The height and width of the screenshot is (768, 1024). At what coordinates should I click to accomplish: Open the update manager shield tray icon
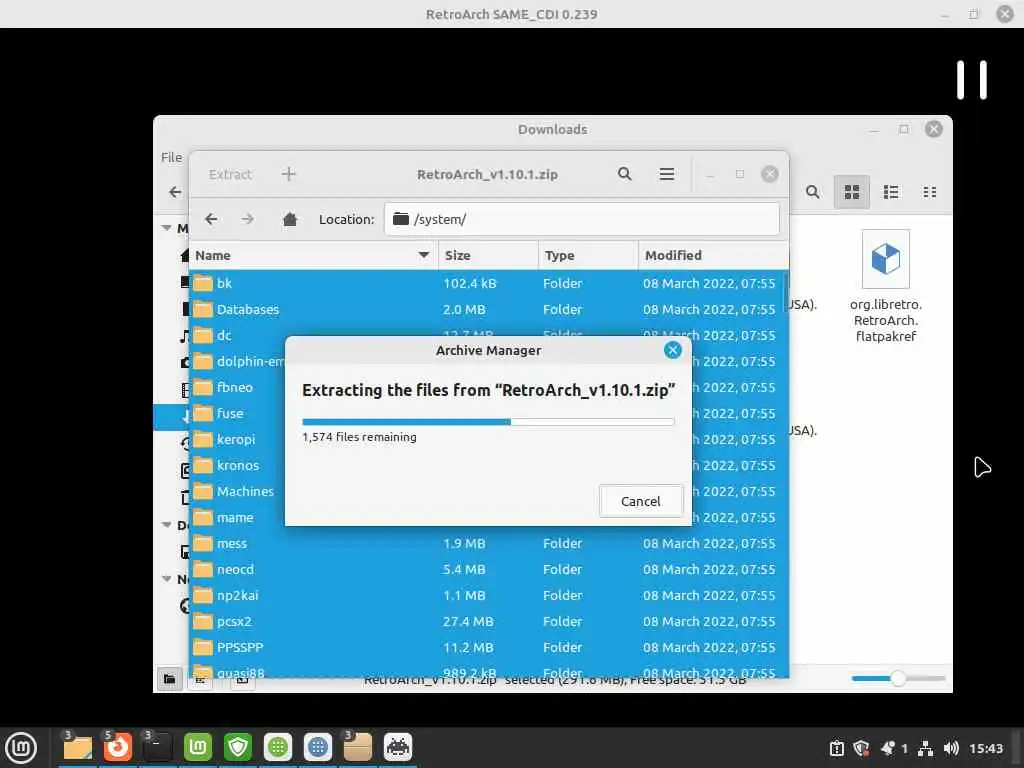click(x=861, y=748)
